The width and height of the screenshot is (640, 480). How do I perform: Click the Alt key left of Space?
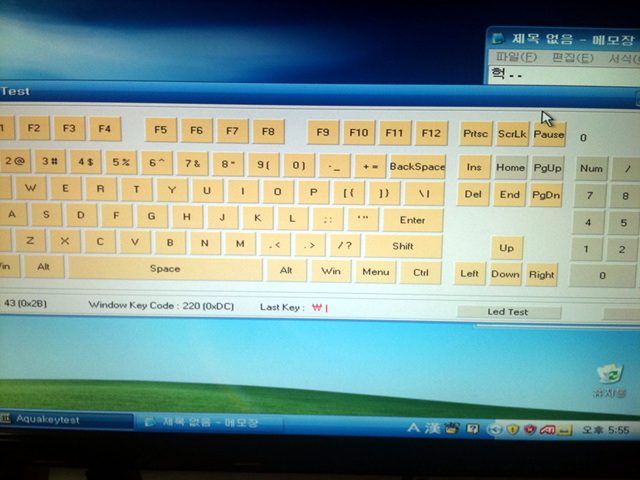pos(44,267)
